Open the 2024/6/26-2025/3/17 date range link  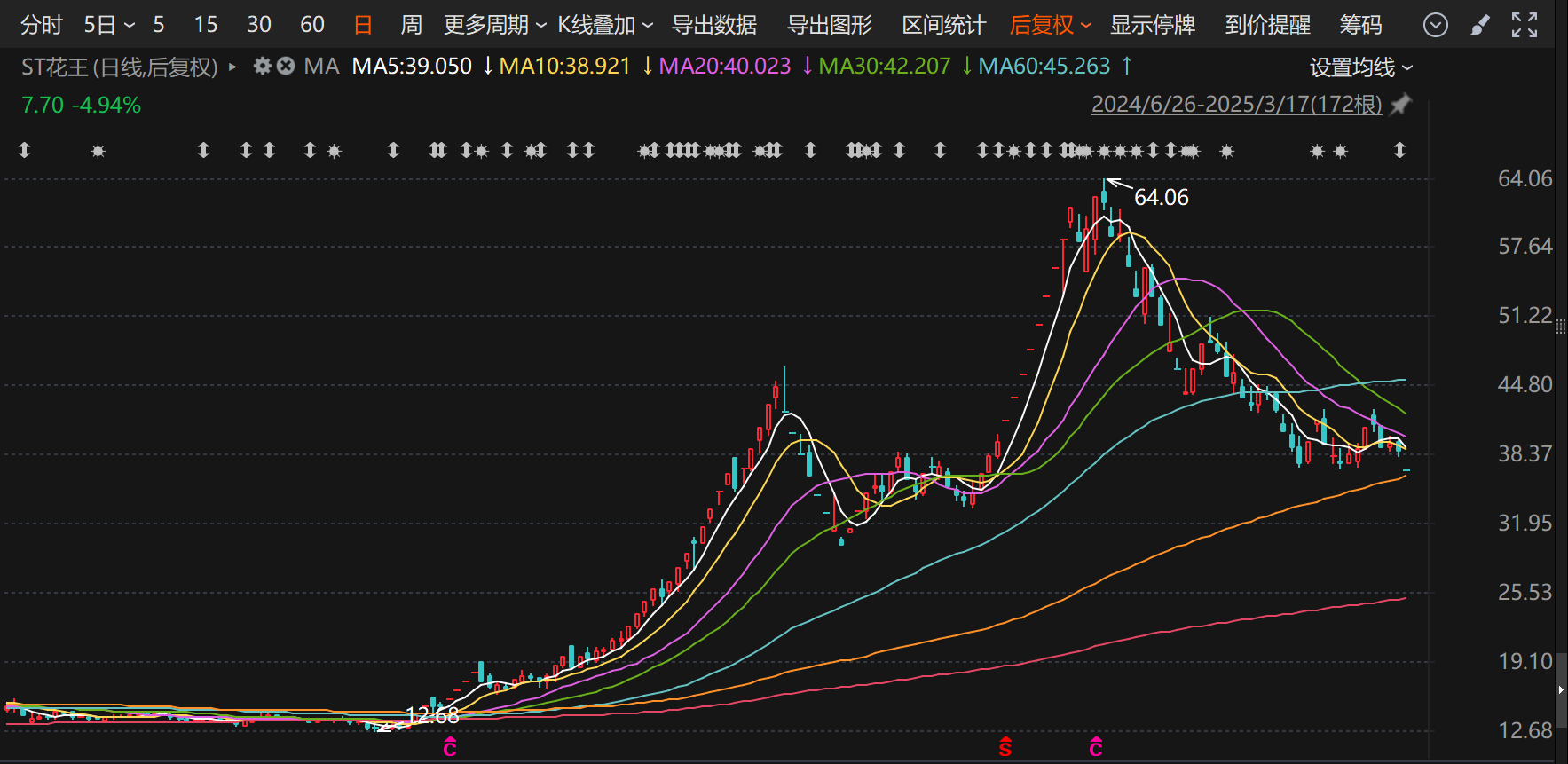click(x=1236, y=105)
